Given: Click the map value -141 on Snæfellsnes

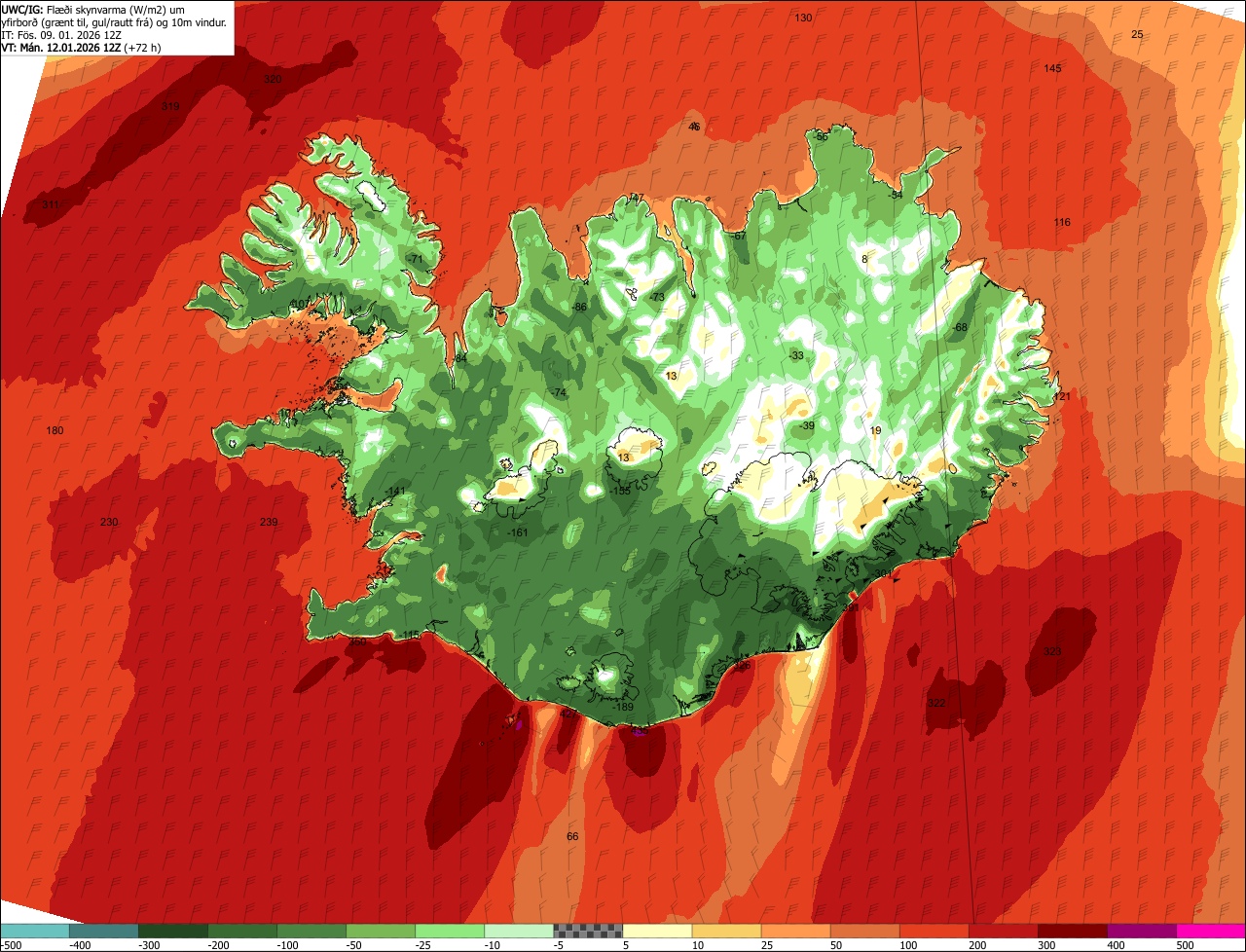Looking at the screenshot, I should 396,491.
